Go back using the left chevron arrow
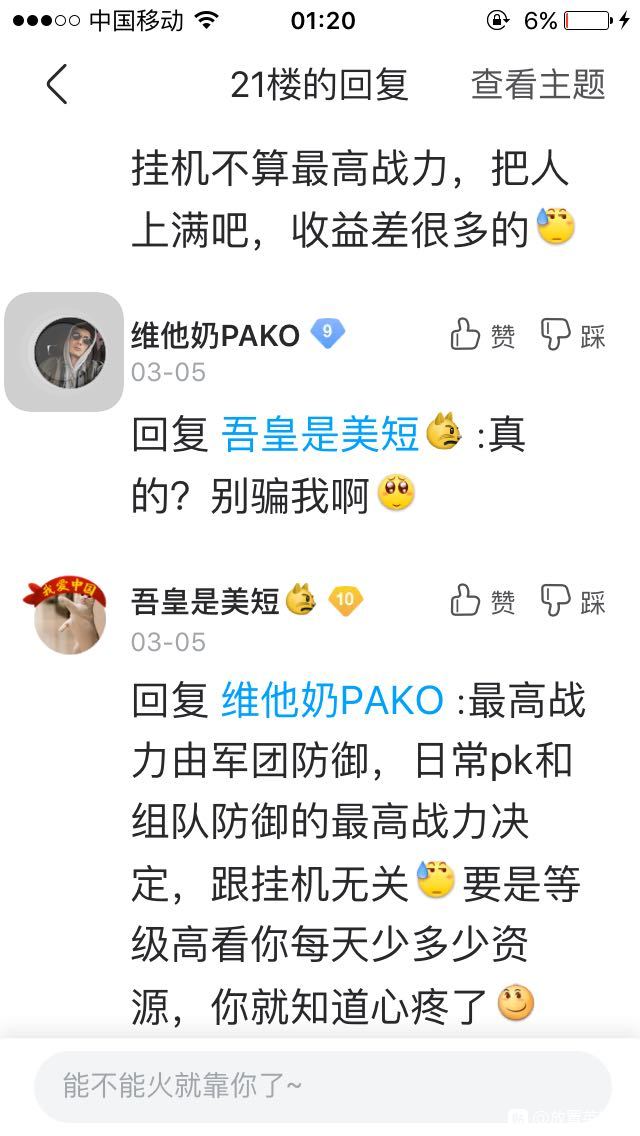This screenshot has height=1136, width=640. point(57,85)
